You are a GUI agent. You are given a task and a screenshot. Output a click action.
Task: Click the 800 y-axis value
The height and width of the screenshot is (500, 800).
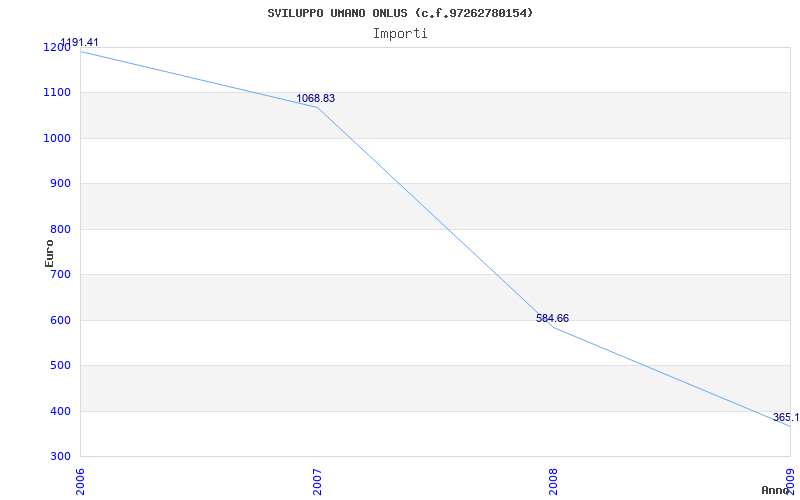coord(60,230)
